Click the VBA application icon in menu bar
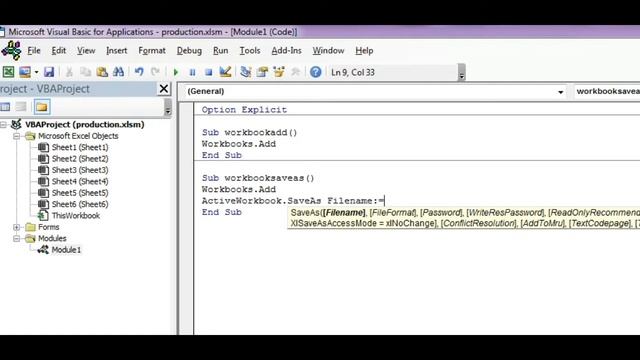This screenshot has width=640, height=360. tap(11, 50)
